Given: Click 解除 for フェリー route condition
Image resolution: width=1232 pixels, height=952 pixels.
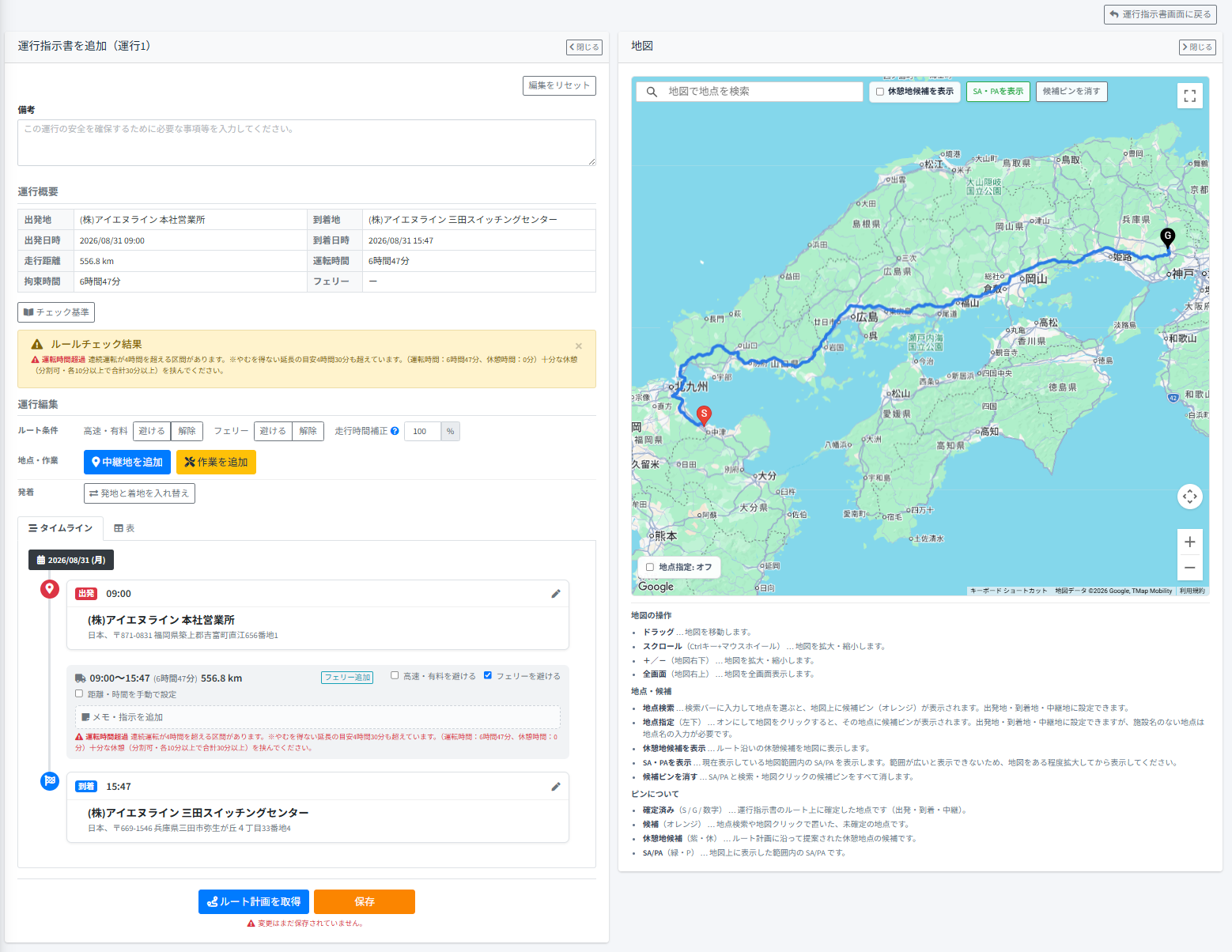Looking at the screenshot, I should click(308, 431).
